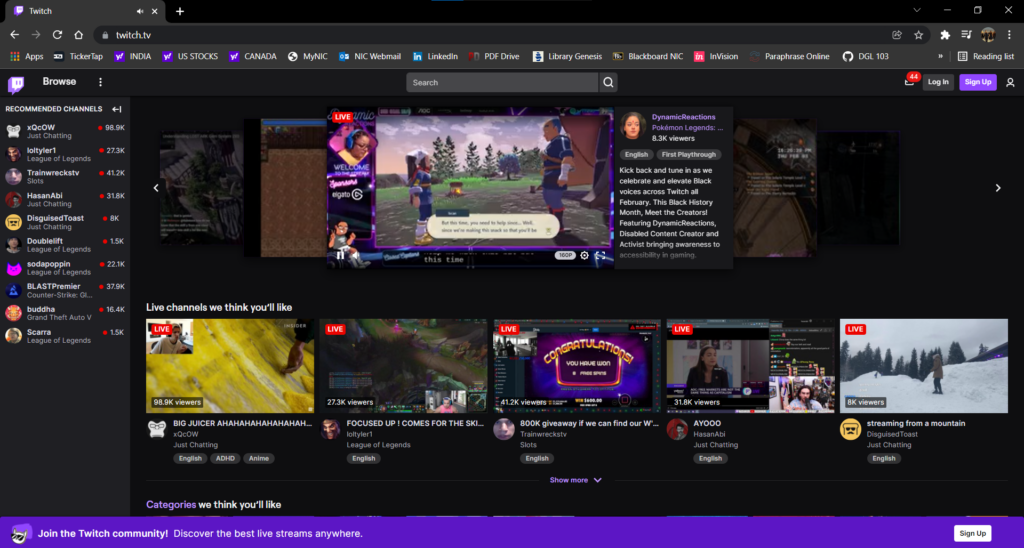The image size is (1024, 548).
Task: Open the Trainwreckstv 800K giveaway thumbnail
Action: point(577,366)
